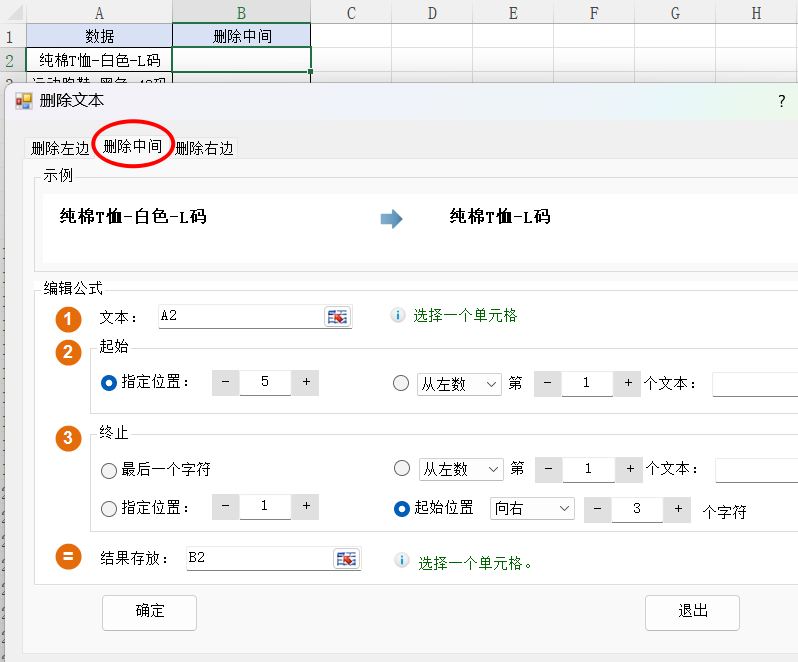Select the 终止 指定位置 radio option
Viewport: 798px width, 662px height.
109,508
